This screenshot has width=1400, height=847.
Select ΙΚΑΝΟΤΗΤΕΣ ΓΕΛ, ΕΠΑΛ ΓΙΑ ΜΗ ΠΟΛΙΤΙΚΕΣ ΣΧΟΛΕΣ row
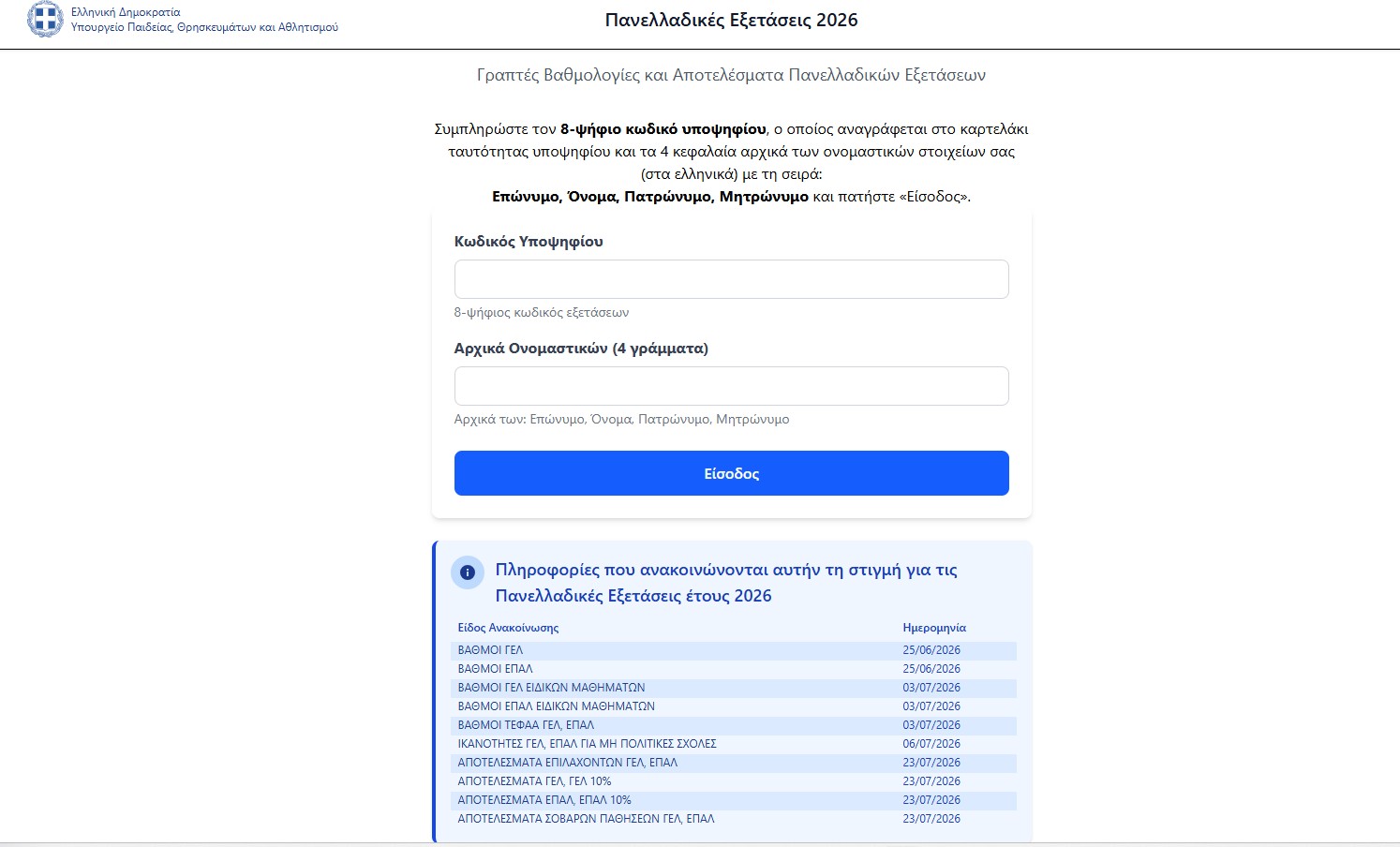(x=735, y=744)
